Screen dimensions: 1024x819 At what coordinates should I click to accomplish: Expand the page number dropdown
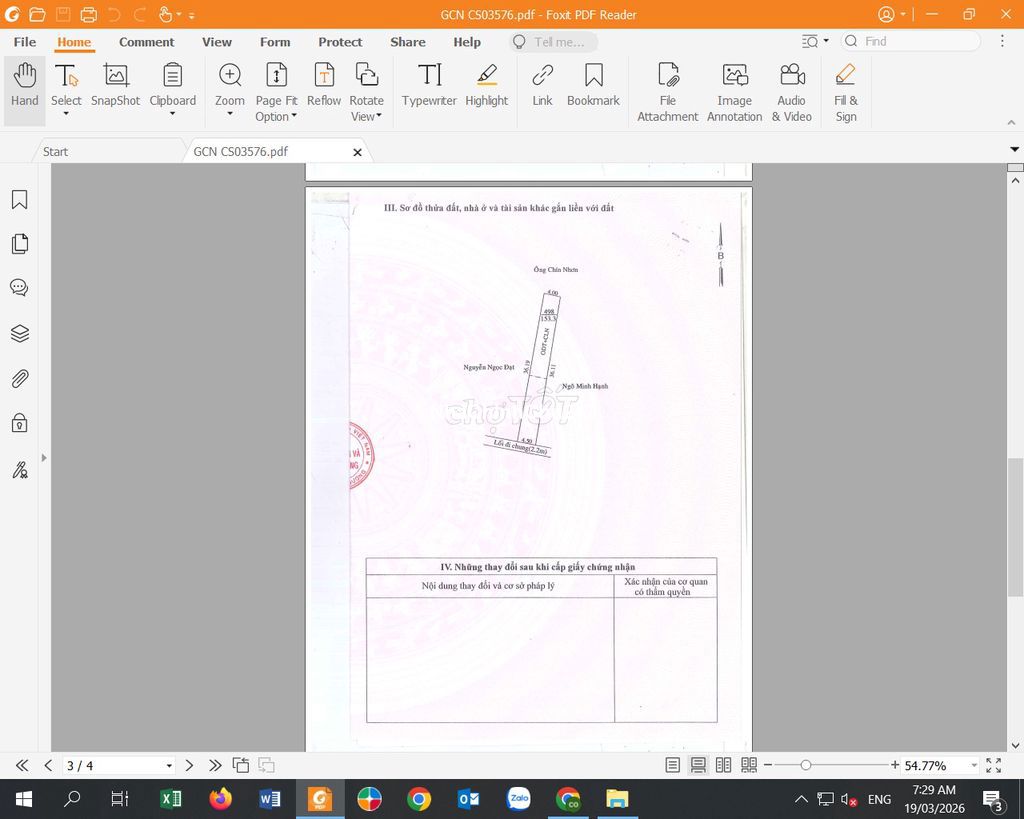click(169, 766)
